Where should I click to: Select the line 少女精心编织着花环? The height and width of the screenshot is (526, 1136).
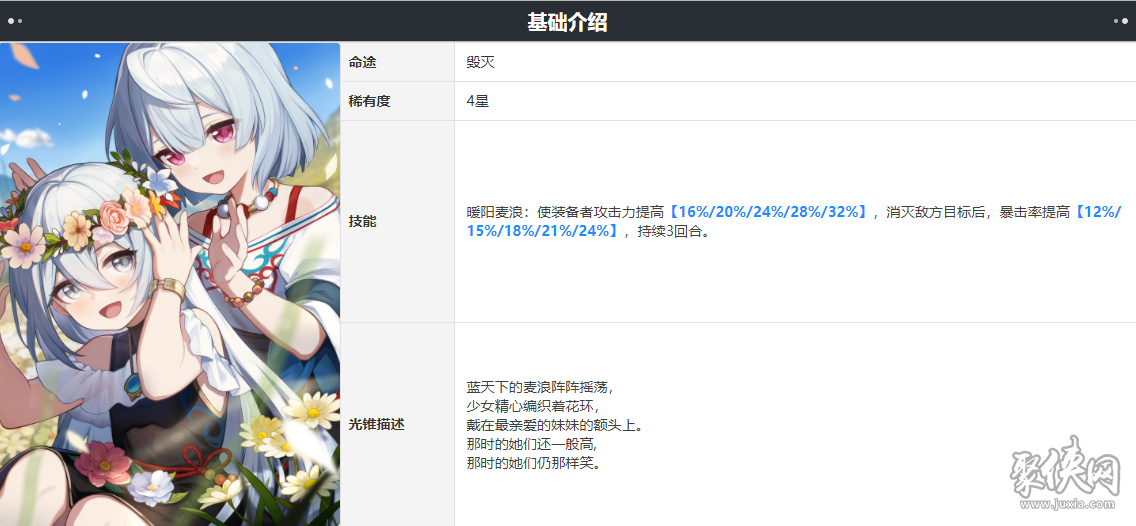tap(533, 406)
